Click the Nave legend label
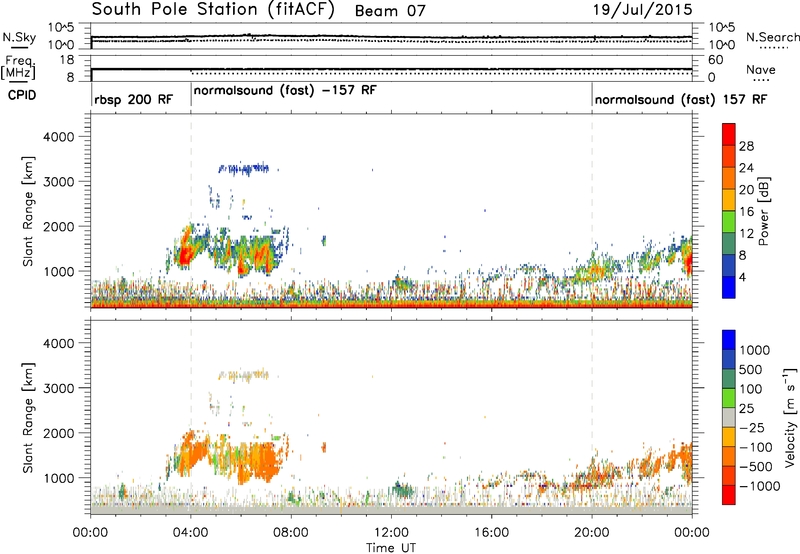800x554 pixels. tap(761, 69)
